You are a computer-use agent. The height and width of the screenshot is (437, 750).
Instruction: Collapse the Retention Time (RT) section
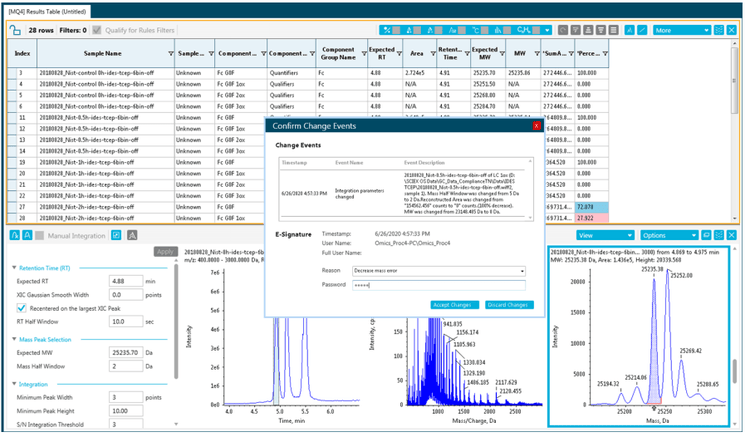13,267
